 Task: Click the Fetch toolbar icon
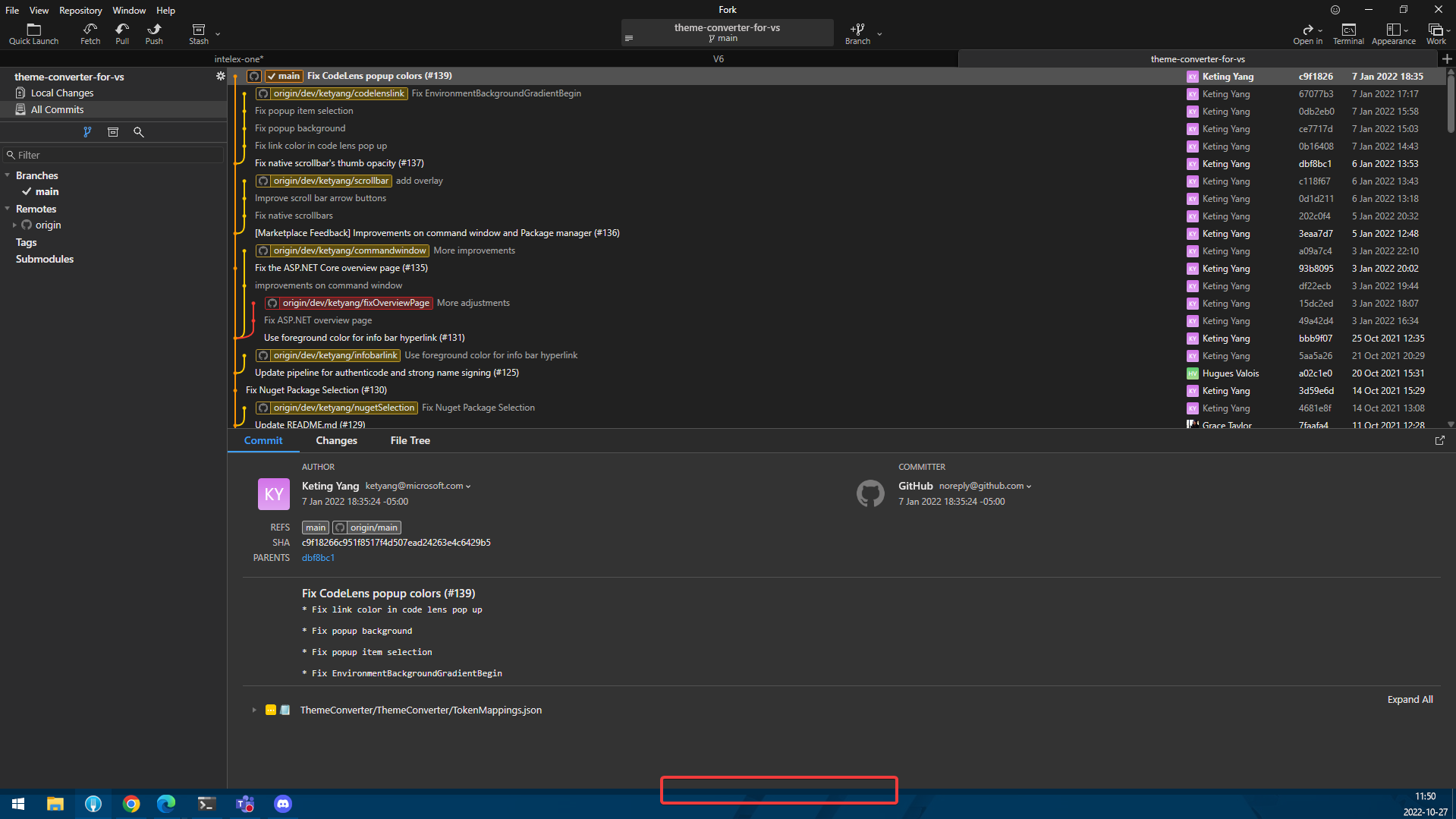click(90, 33)
